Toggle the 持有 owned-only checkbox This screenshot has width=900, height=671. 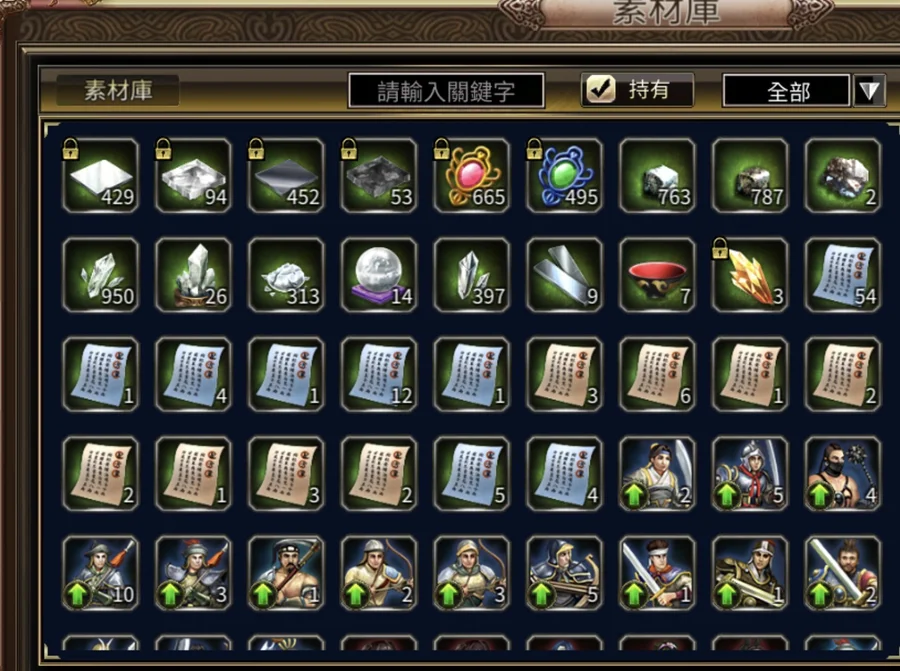(x=600, y=90)
